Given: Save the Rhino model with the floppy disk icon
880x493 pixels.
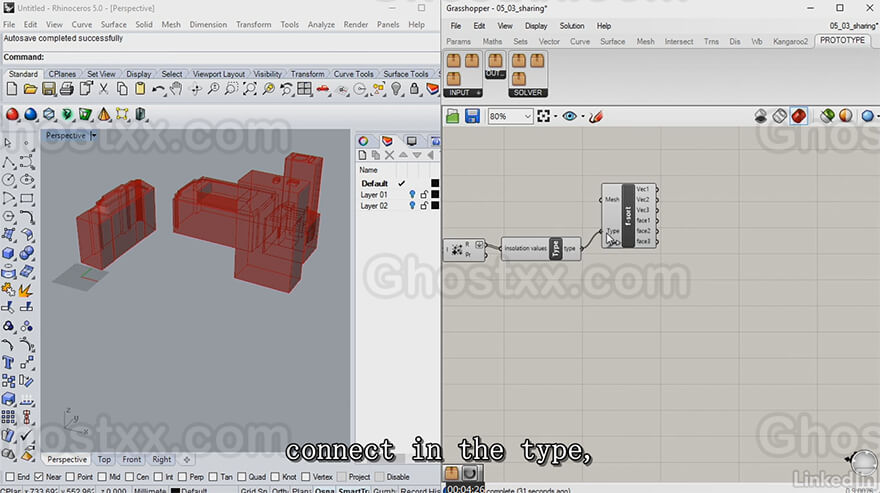Looking at the screenshot, I should 49,89.
